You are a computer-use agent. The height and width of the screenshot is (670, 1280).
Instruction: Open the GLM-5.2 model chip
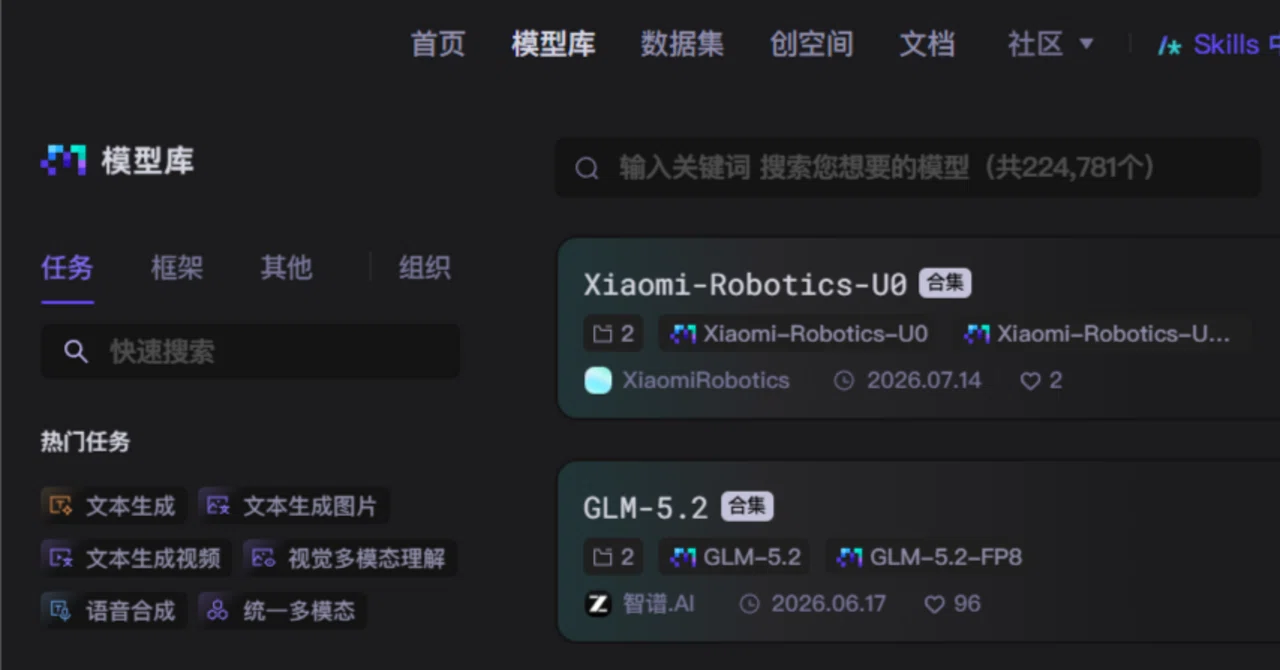tap(735, 557)
